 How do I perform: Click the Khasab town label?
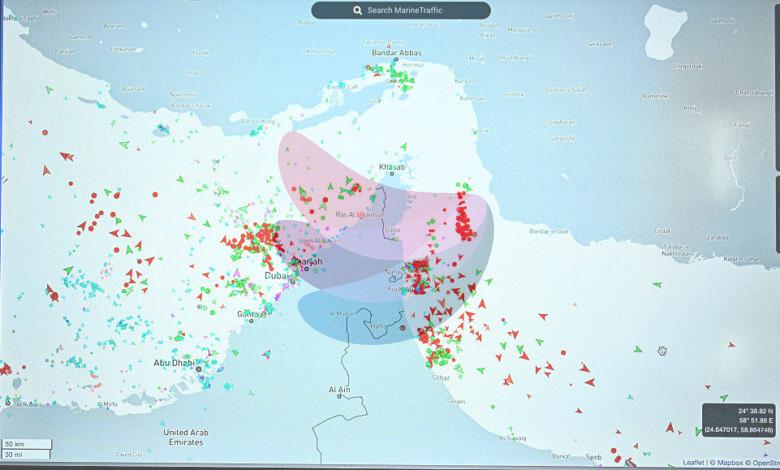click(x=391, y=167)
